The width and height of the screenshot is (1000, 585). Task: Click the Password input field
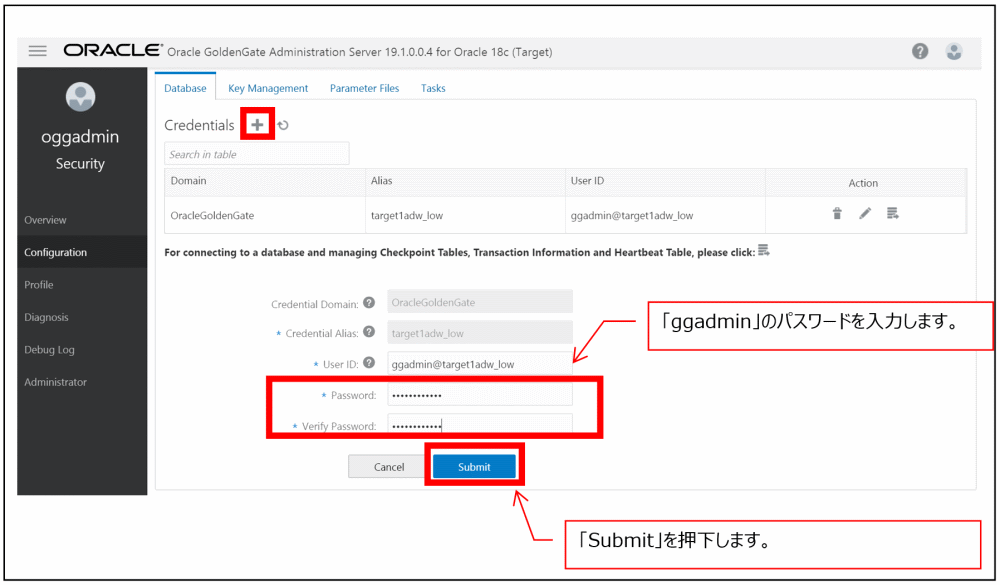pos(480,395)
